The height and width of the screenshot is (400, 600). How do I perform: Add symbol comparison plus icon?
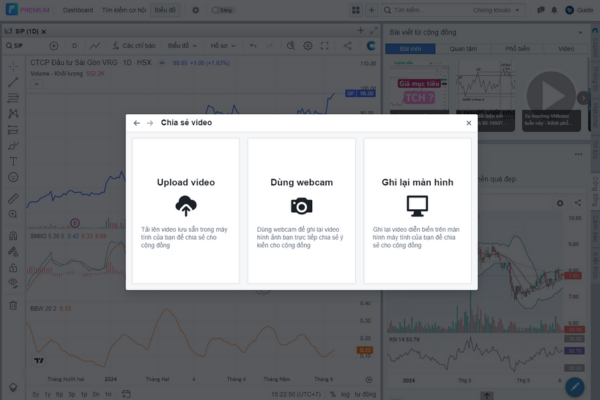[54, 46]
